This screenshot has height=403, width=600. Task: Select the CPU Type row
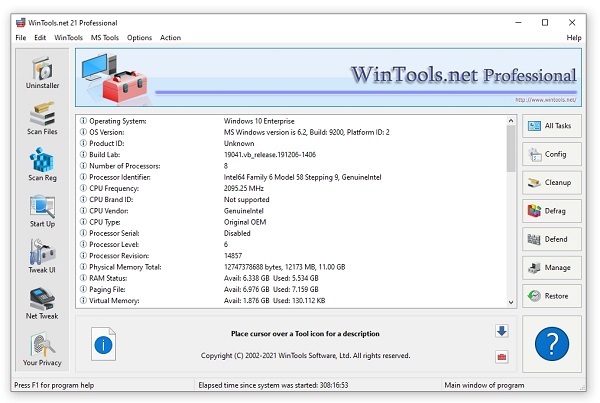pos(291,222)
